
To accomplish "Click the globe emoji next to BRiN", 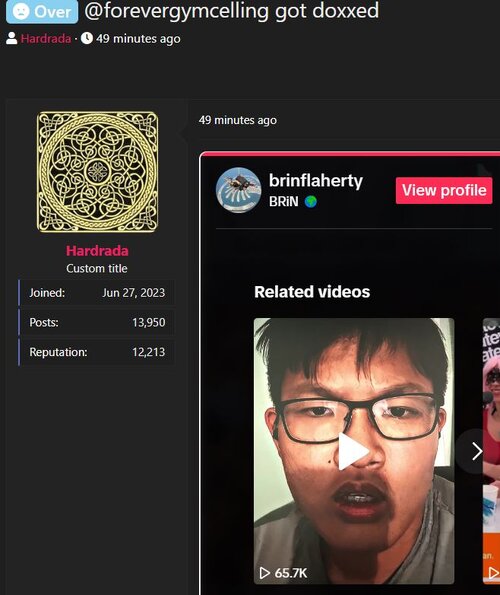I will (x=311, y=201).
